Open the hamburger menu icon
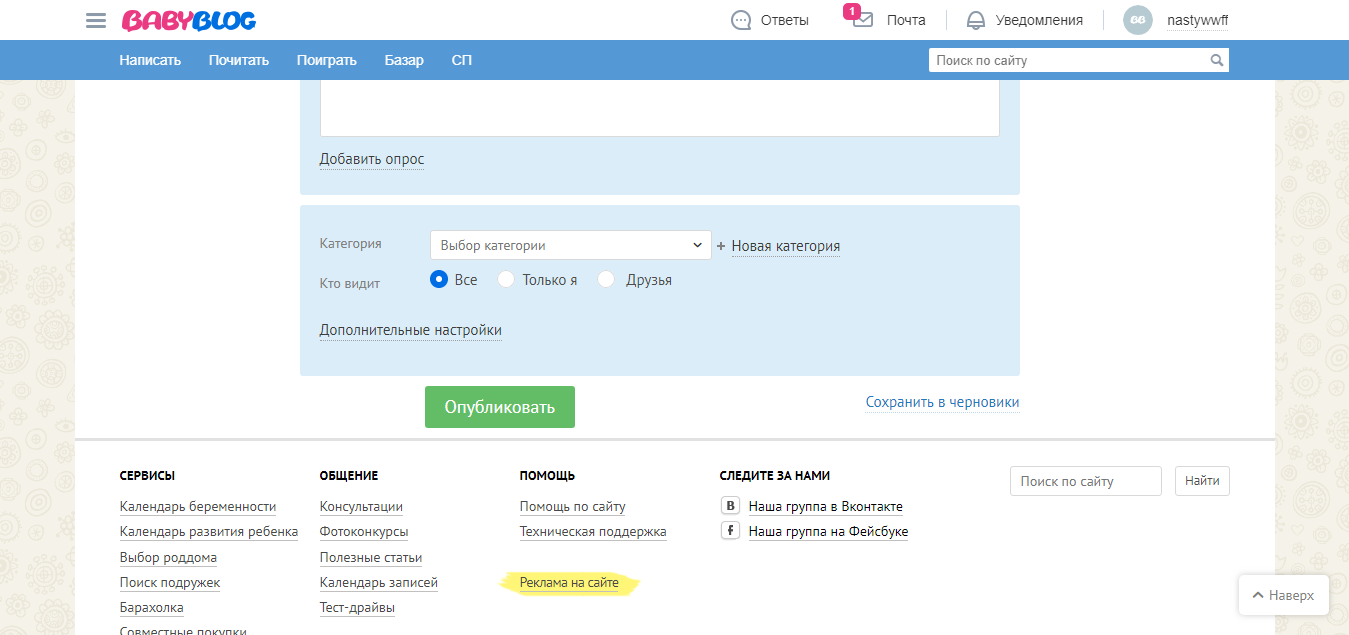This screenshot has height=635, width=1349. click(x=95, y=19)
